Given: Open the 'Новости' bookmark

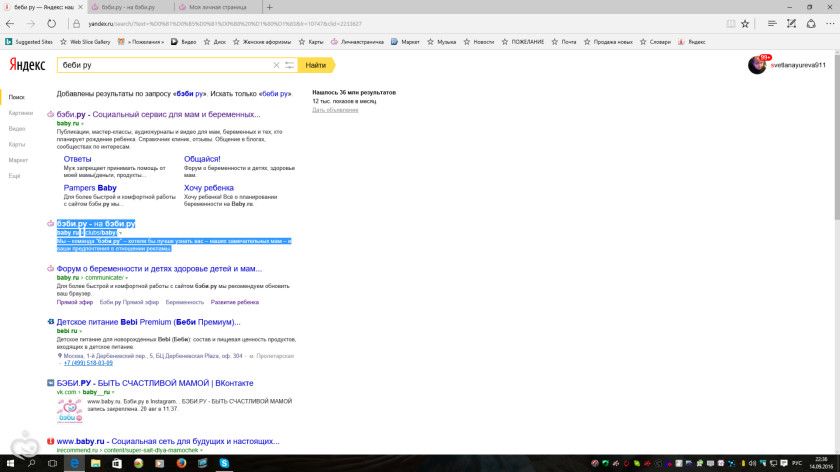Looking at the screenshot, I should pos(479,42).
